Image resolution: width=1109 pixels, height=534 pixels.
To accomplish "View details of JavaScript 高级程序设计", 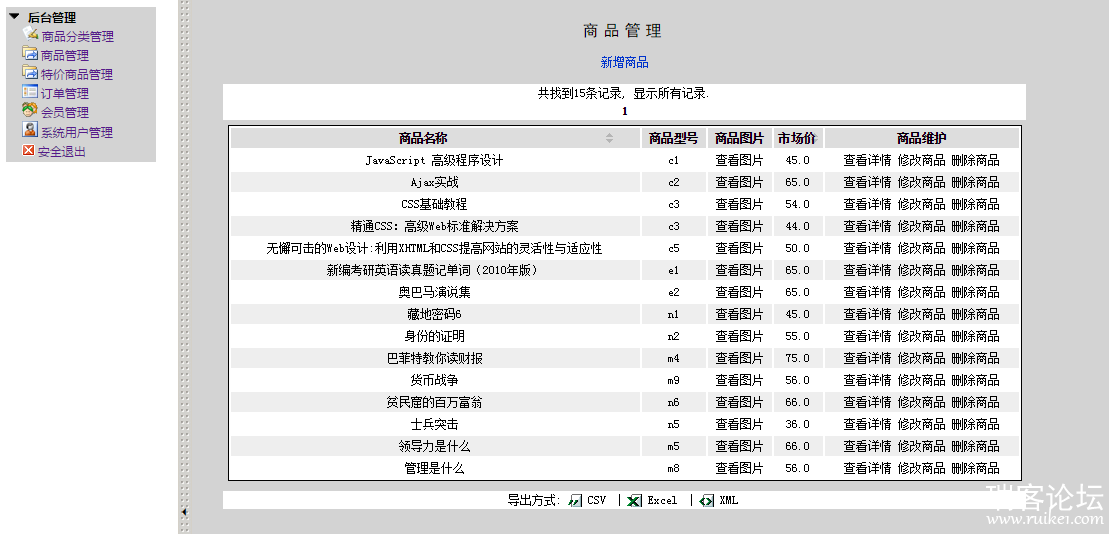I will (867, 161).
